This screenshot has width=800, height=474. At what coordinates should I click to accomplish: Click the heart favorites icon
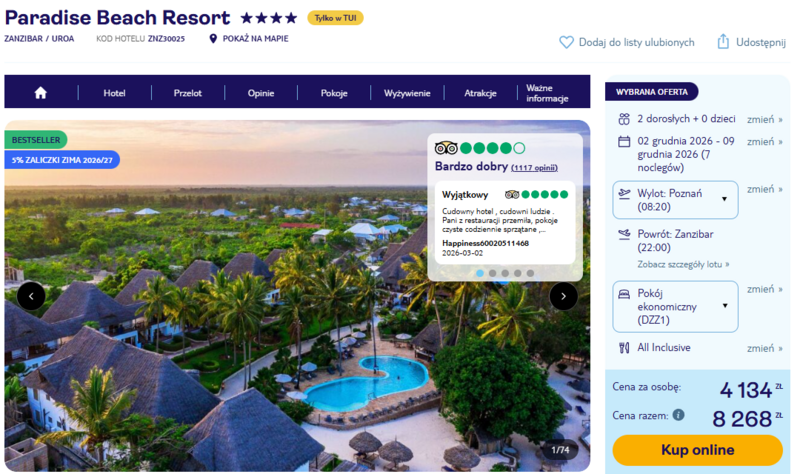pyautogui.click(x=566, y=42)
